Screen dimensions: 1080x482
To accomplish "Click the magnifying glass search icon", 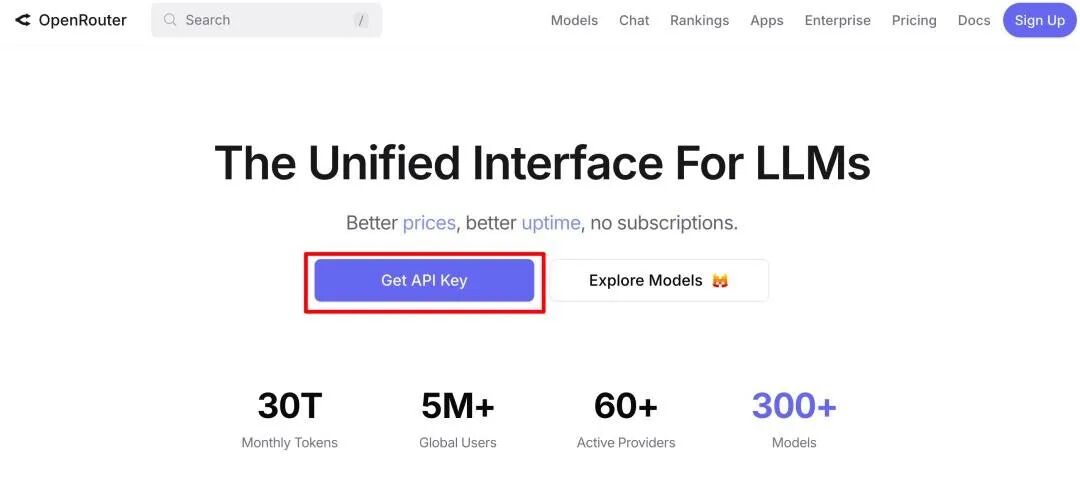I will pyautogui.click(x=170, y=20).
